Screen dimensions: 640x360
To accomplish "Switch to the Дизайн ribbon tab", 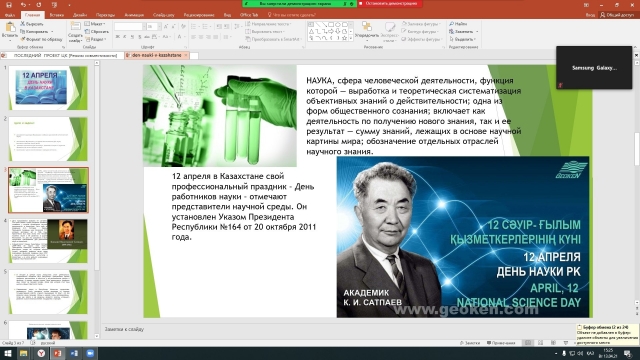I will point(80,15).
